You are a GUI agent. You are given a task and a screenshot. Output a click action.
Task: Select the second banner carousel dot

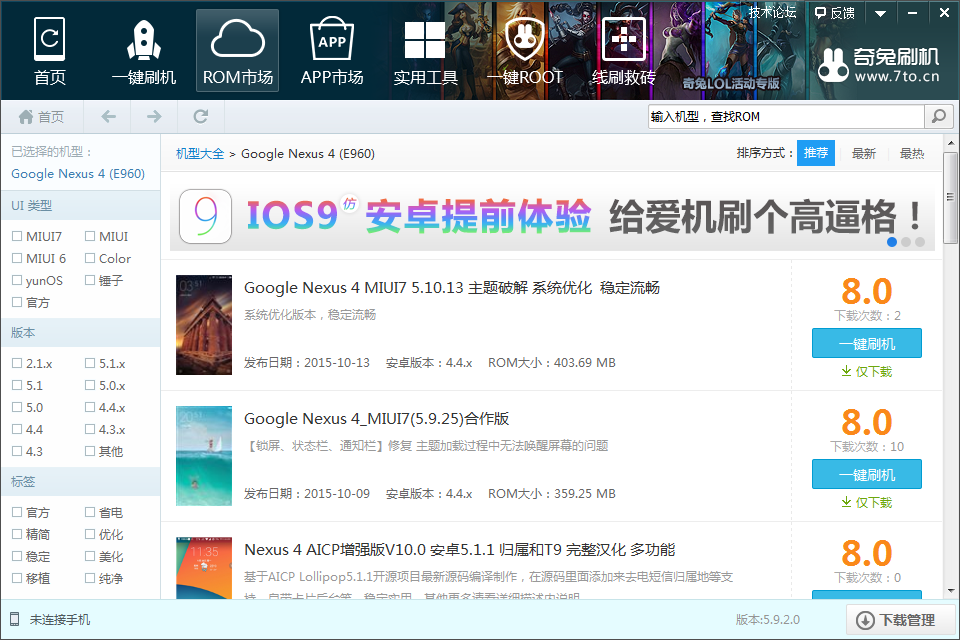(906, 242)
